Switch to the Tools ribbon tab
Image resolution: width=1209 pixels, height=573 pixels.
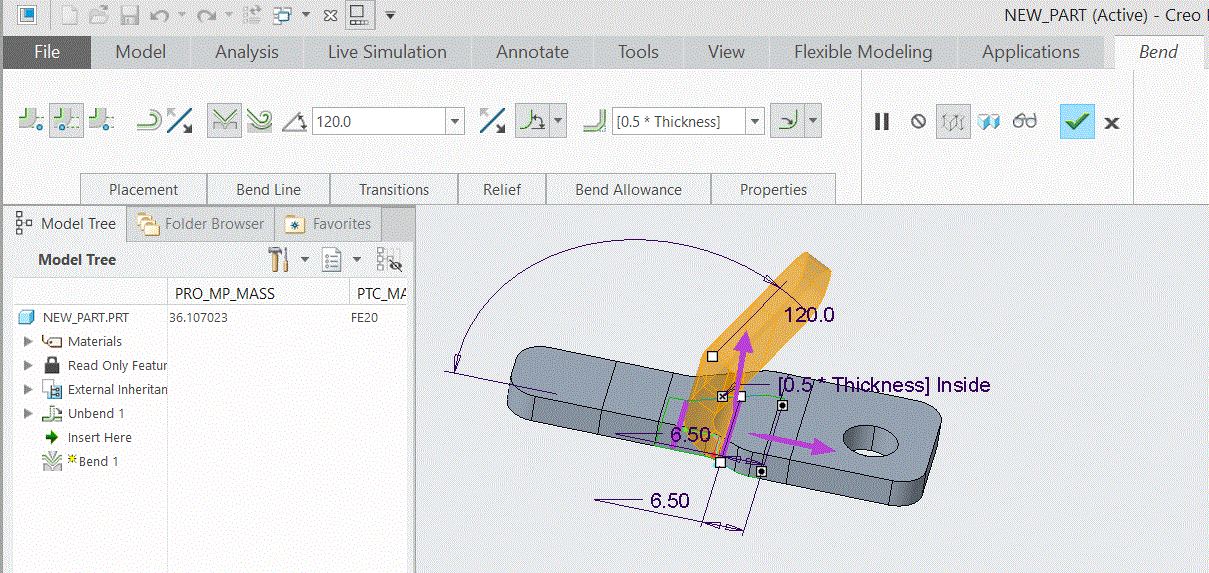[638, 52]
